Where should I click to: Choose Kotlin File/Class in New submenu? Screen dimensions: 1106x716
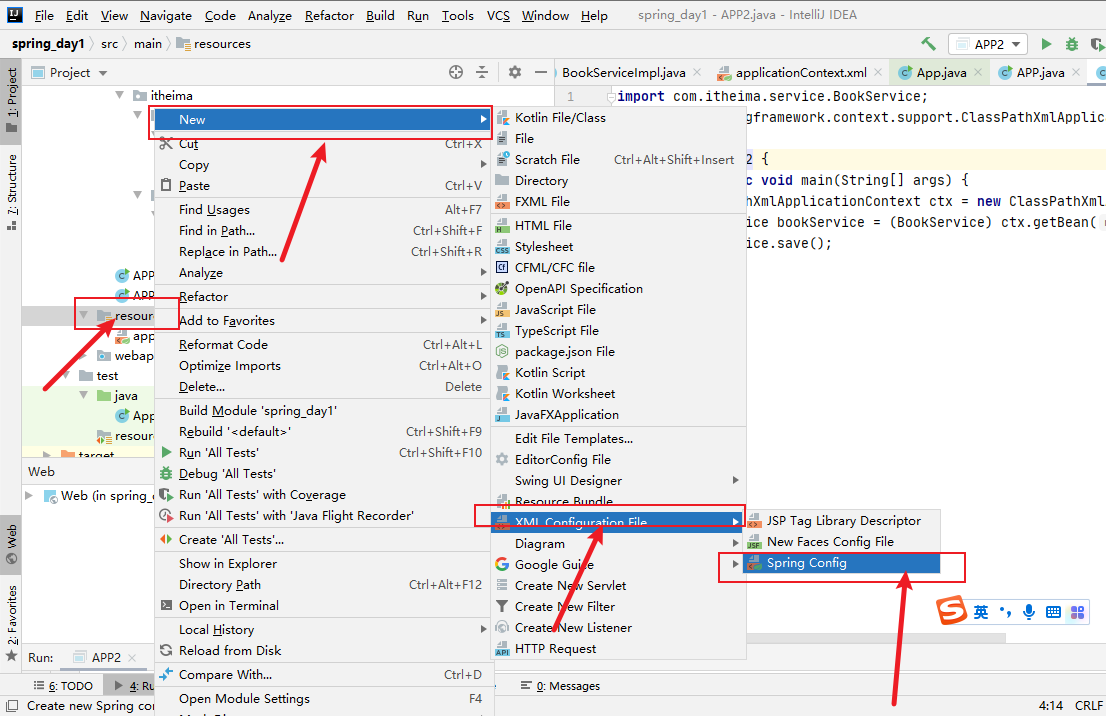click(619, 118)
